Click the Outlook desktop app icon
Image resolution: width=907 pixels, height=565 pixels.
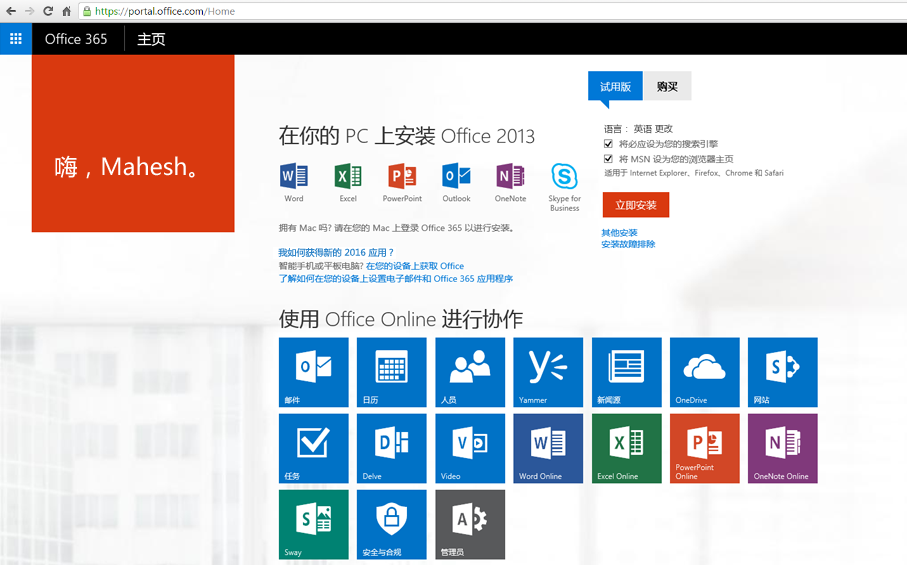[x=456, y=176]
